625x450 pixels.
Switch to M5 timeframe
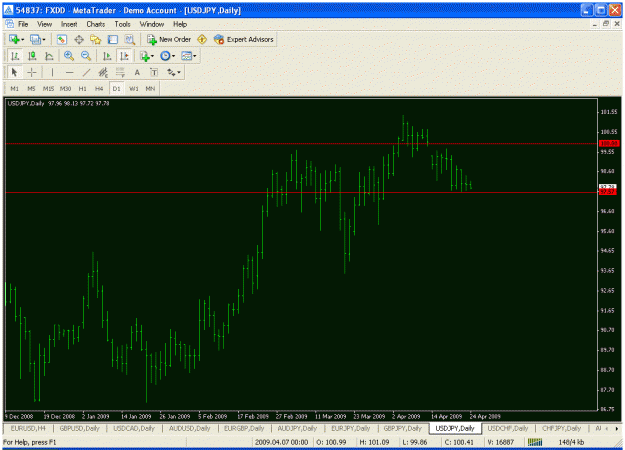[x=31, y=88]
